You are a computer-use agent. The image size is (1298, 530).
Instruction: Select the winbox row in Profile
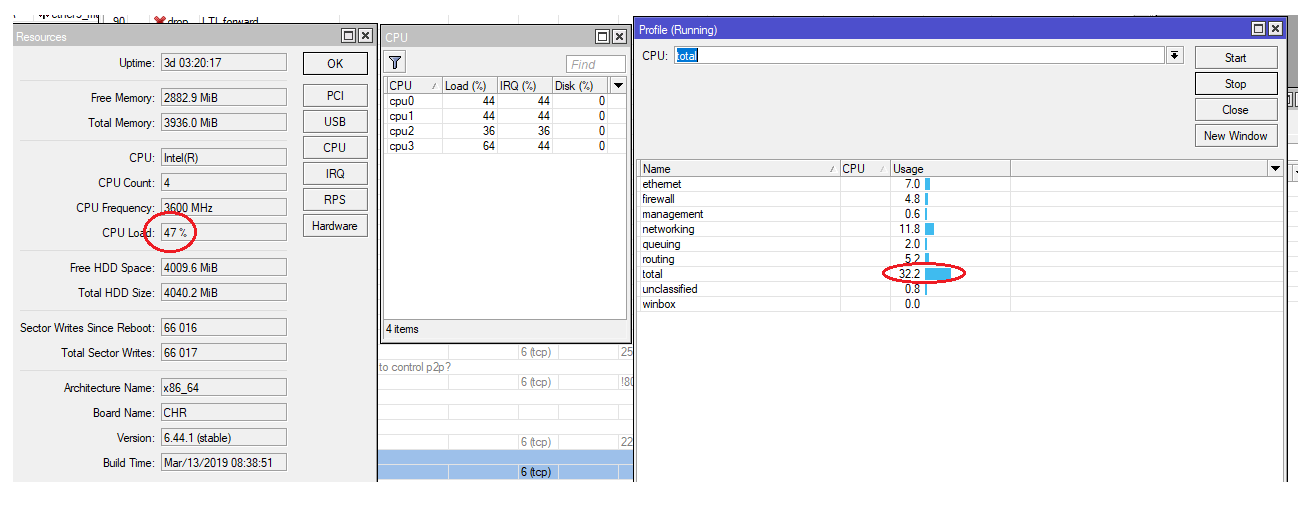click(x=961, y=304)
